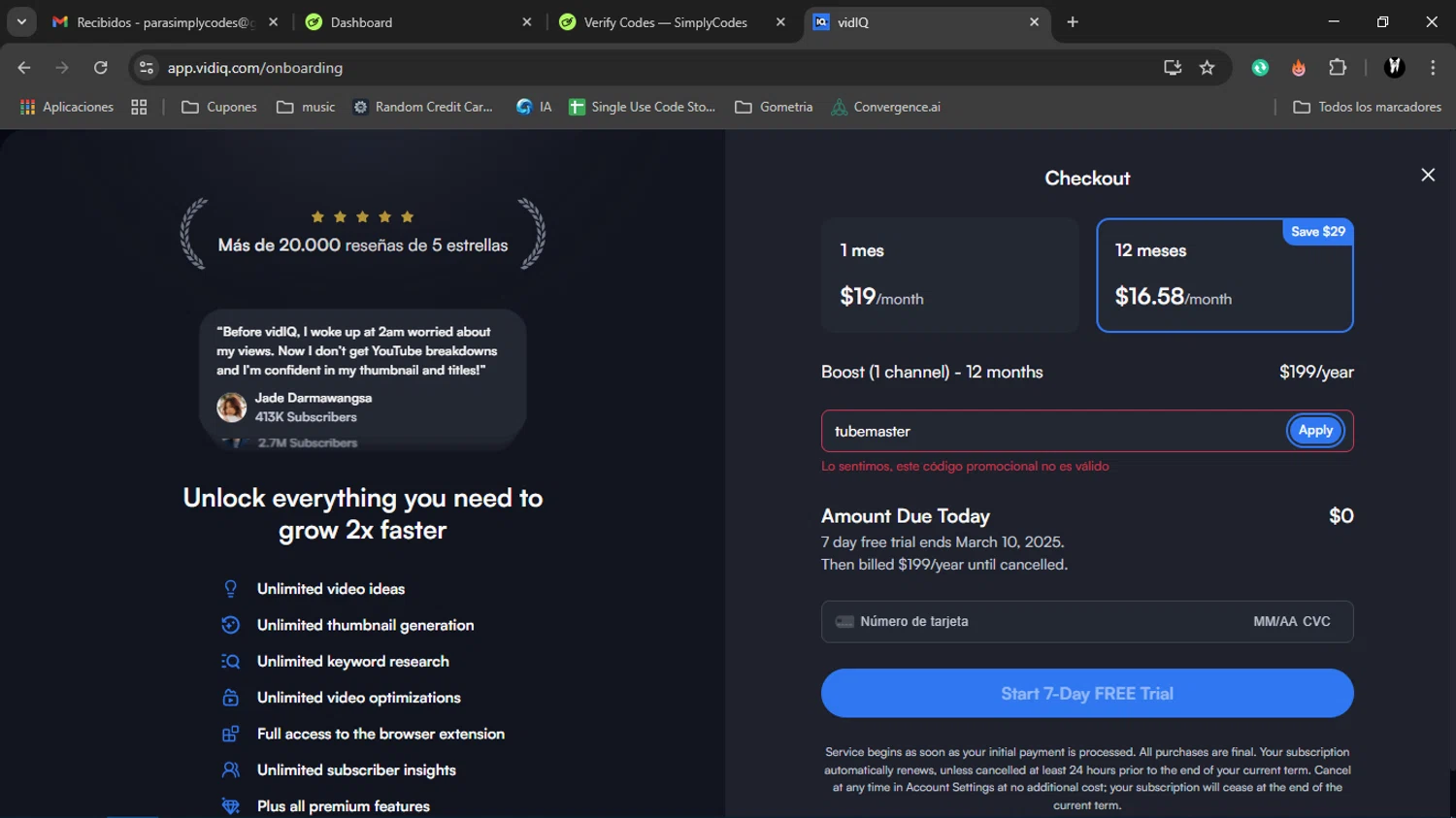The image size is (1456, 818).
Task: Install app icon in address bar
Action: click(1173, 68)
